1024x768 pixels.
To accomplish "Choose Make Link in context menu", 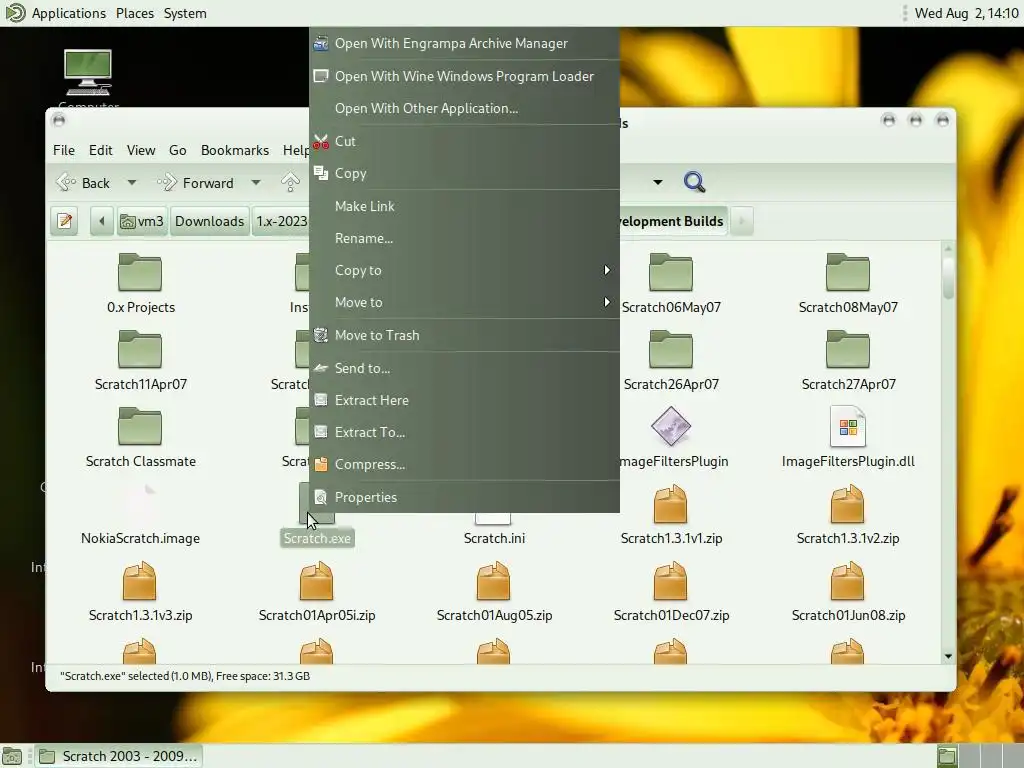I will pyautogui.click(x=464, y=206).
